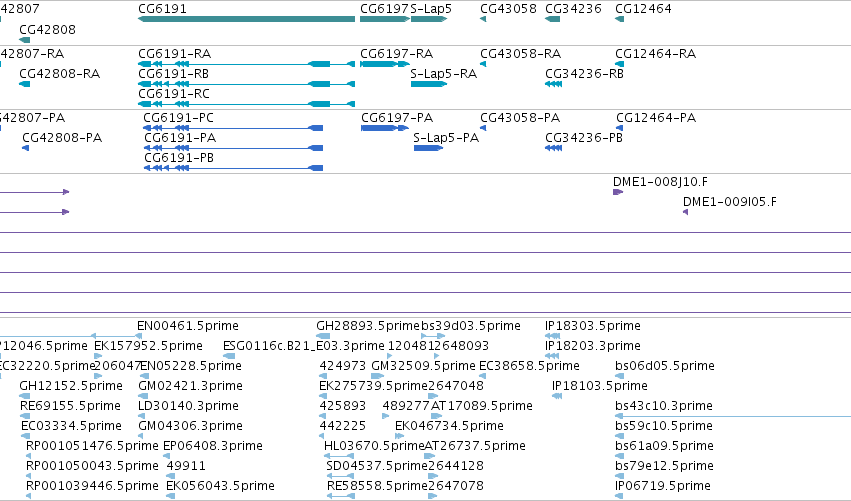Click the CG12464 gene label
This screenshot has height=501, width=851.
pos(643,9)
